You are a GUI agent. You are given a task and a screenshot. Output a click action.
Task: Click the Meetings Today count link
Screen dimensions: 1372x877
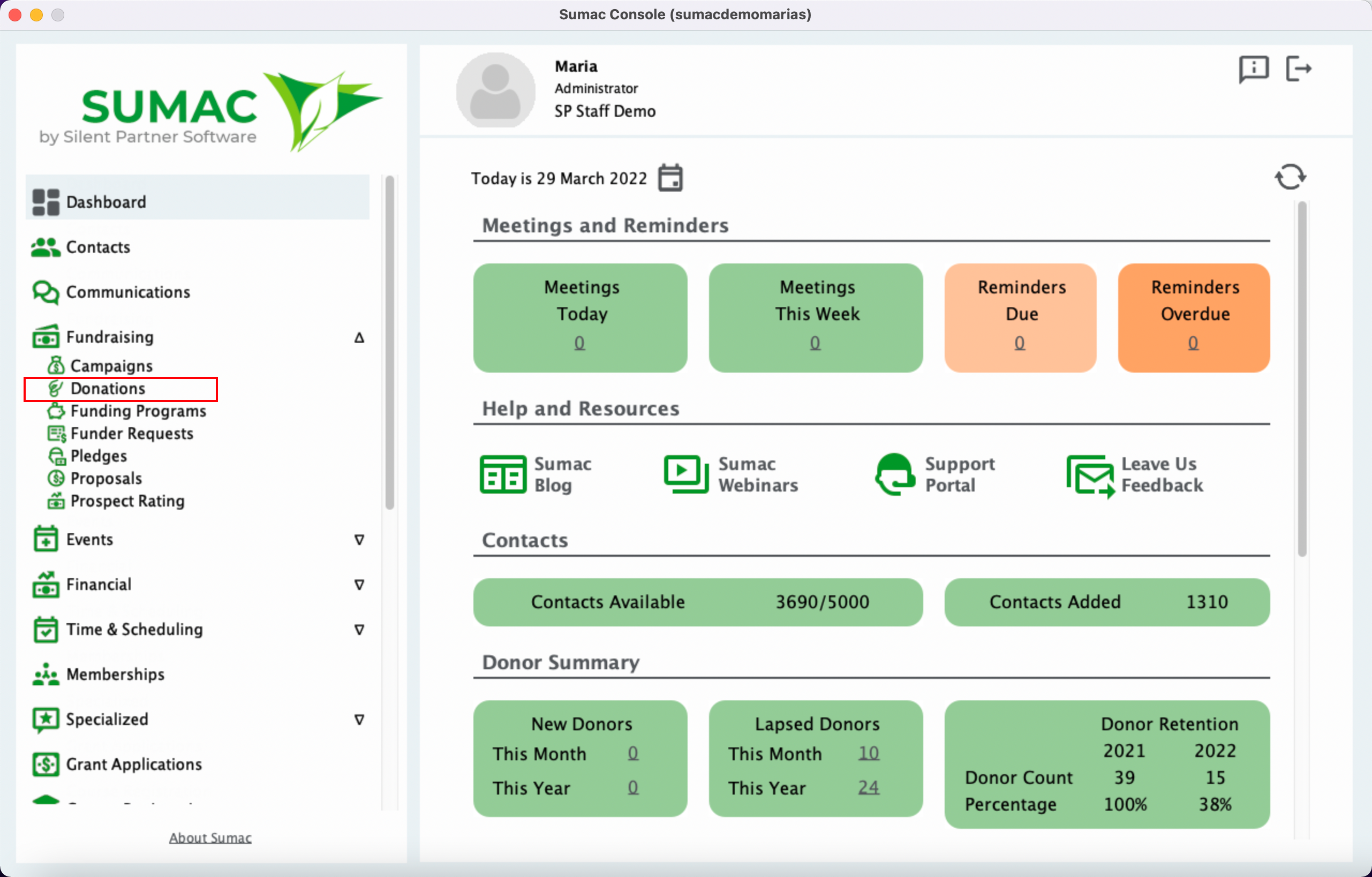coord(579,342)
